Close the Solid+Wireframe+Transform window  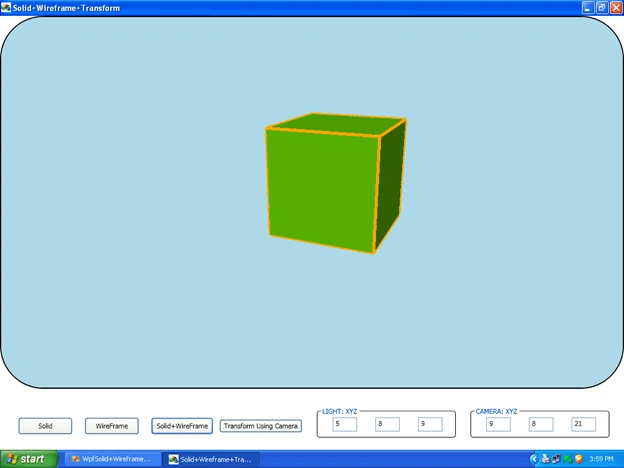[616, 8]
